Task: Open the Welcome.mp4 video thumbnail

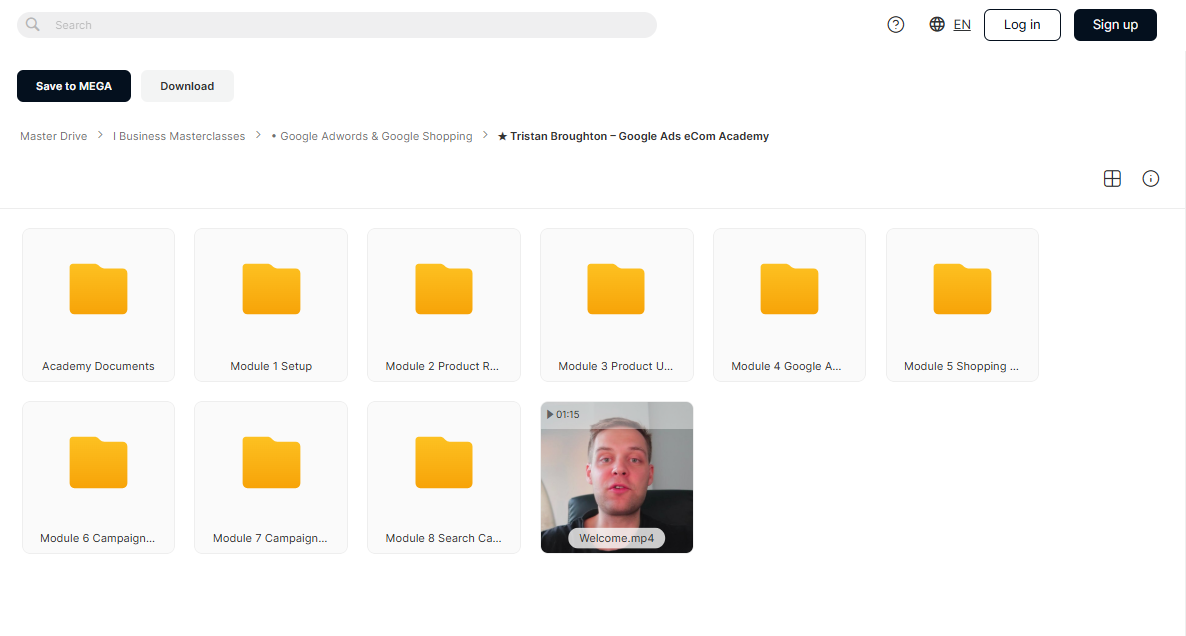Action: click(616, 477)
